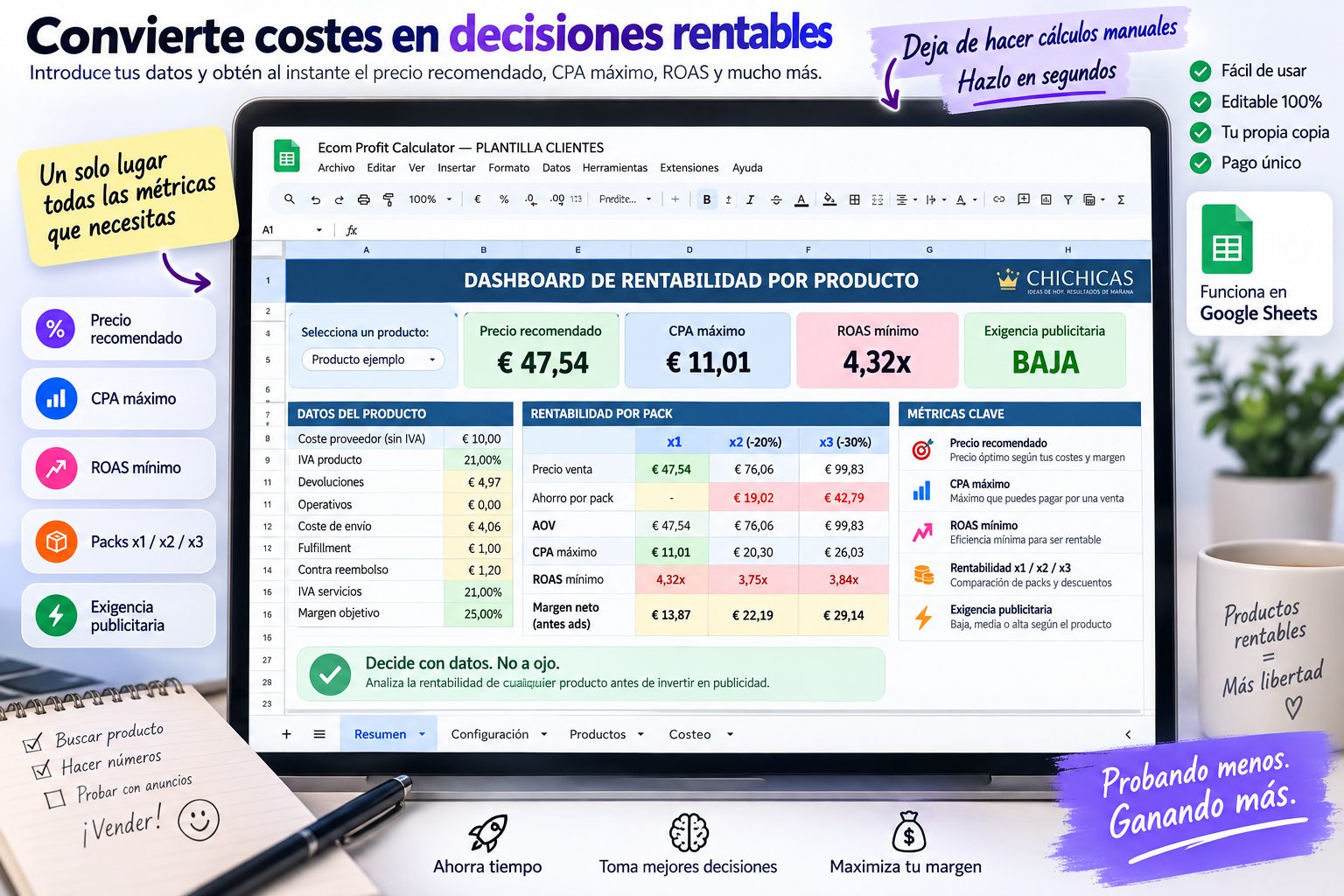Open the A1 name box dropdown arrow
The image size is (1344, 896).
tap(319, 230)
